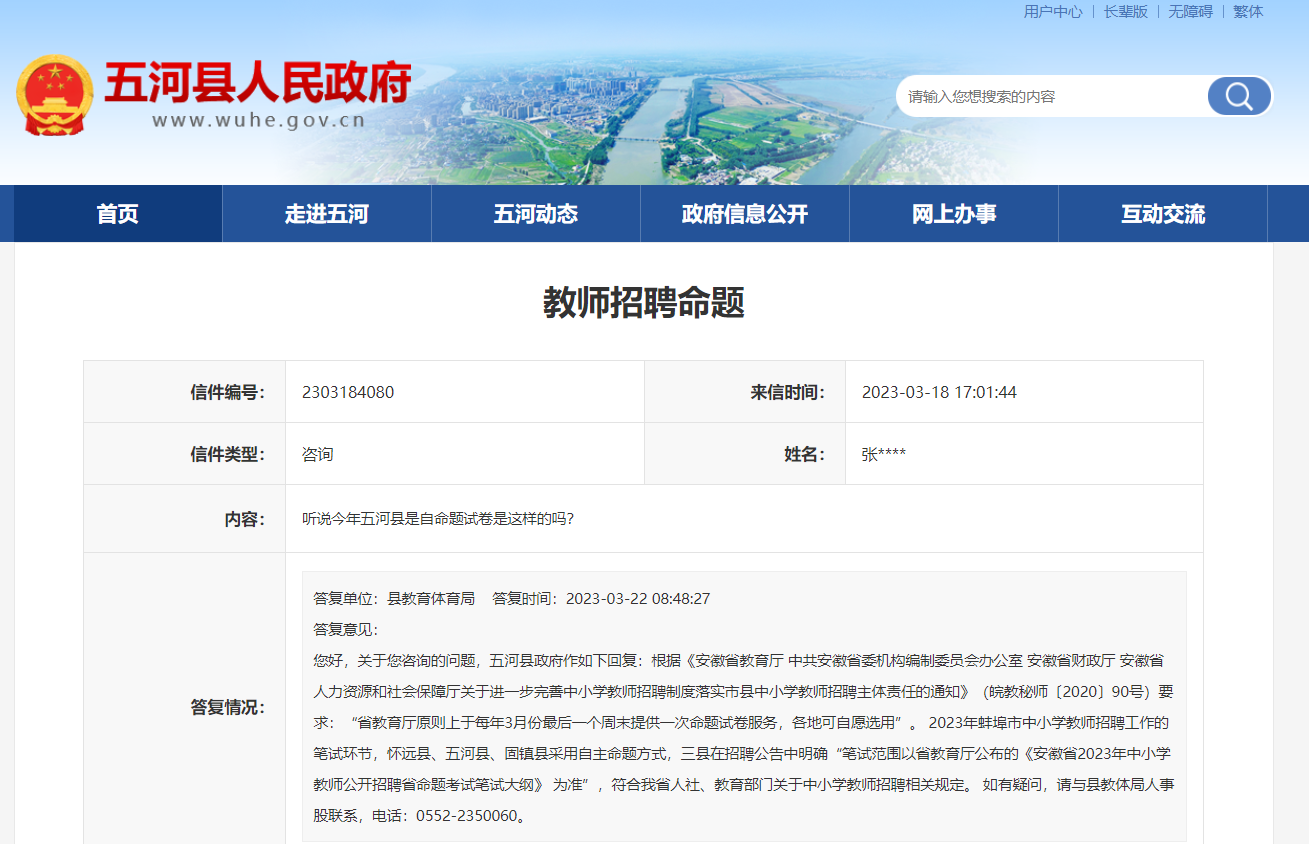Screen dimensions: 1309x844
Task: Click the www.wuhe.gov.cn address text
Action: point(258,121)
